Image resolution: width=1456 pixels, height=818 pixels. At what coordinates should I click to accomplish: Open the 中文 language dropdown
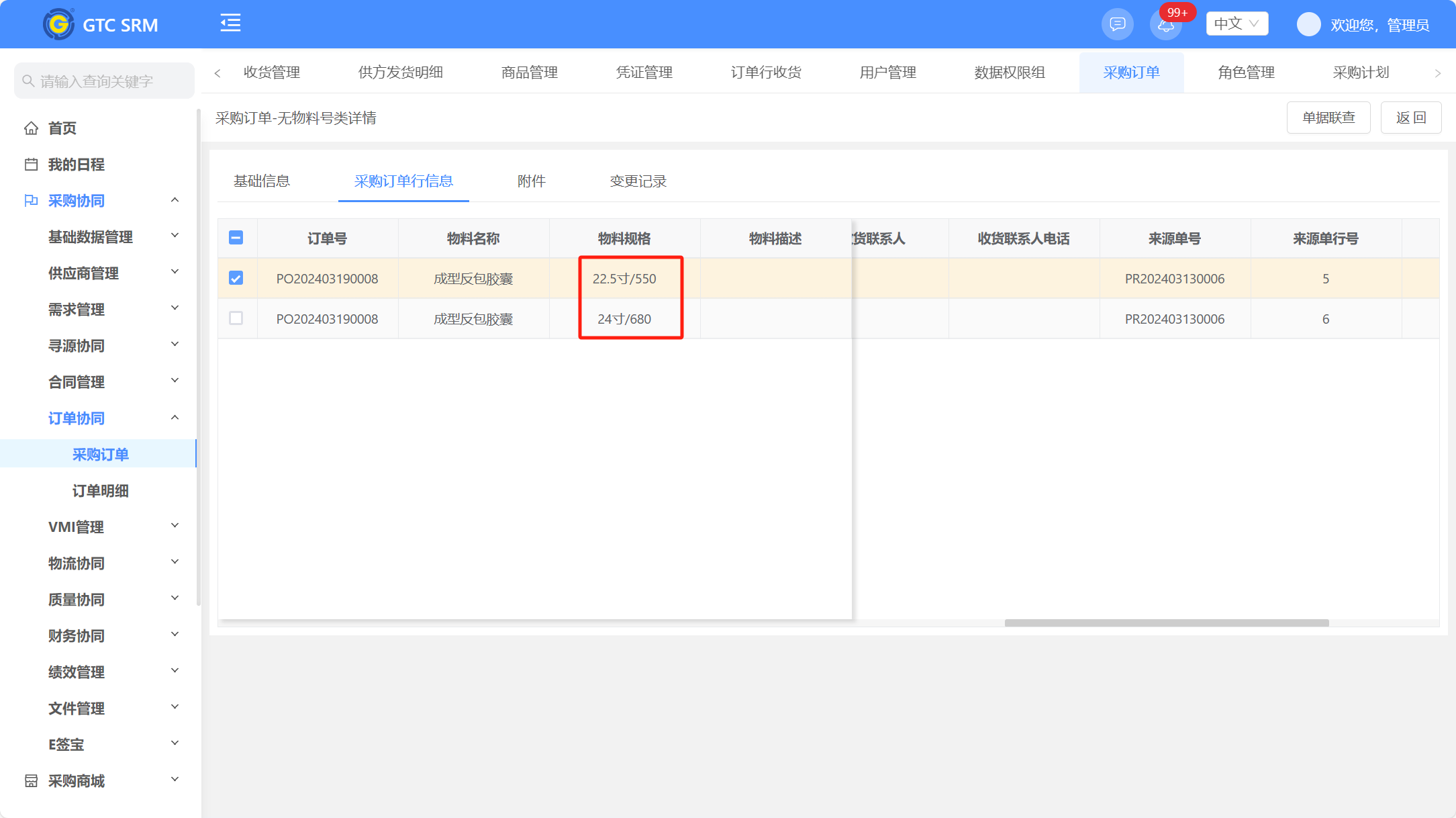tap(1236, 24)
